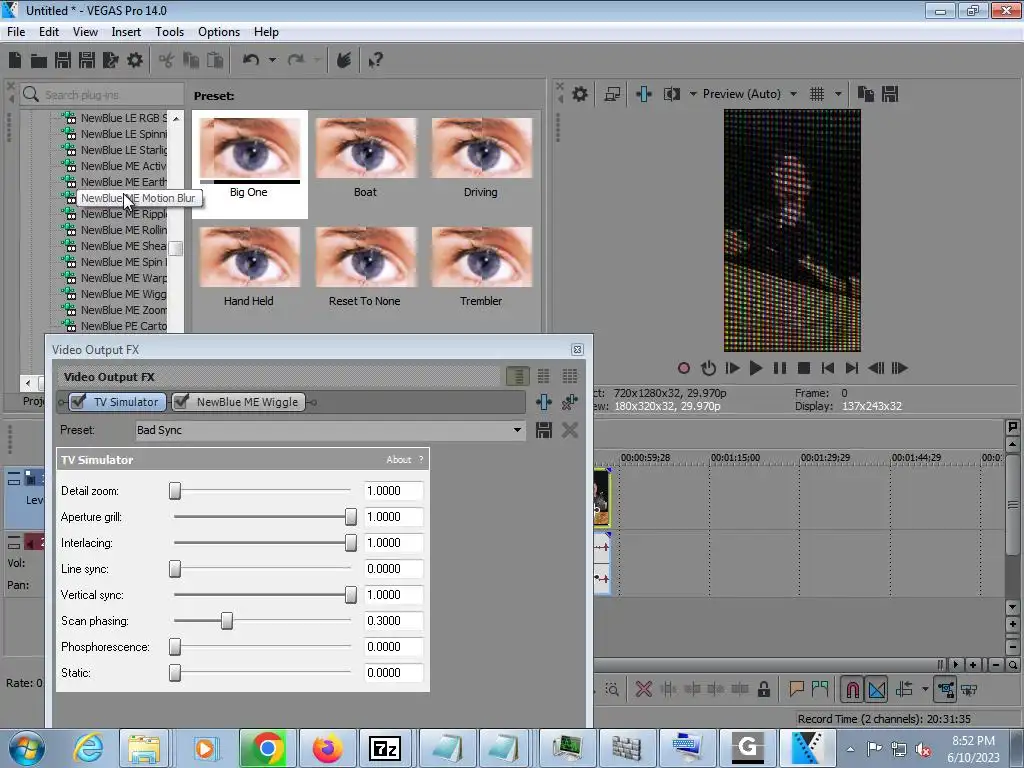Click the Record button in preview transport
Image resolution: width=1024 pixels, height=768 pixels.
[684, 368]
